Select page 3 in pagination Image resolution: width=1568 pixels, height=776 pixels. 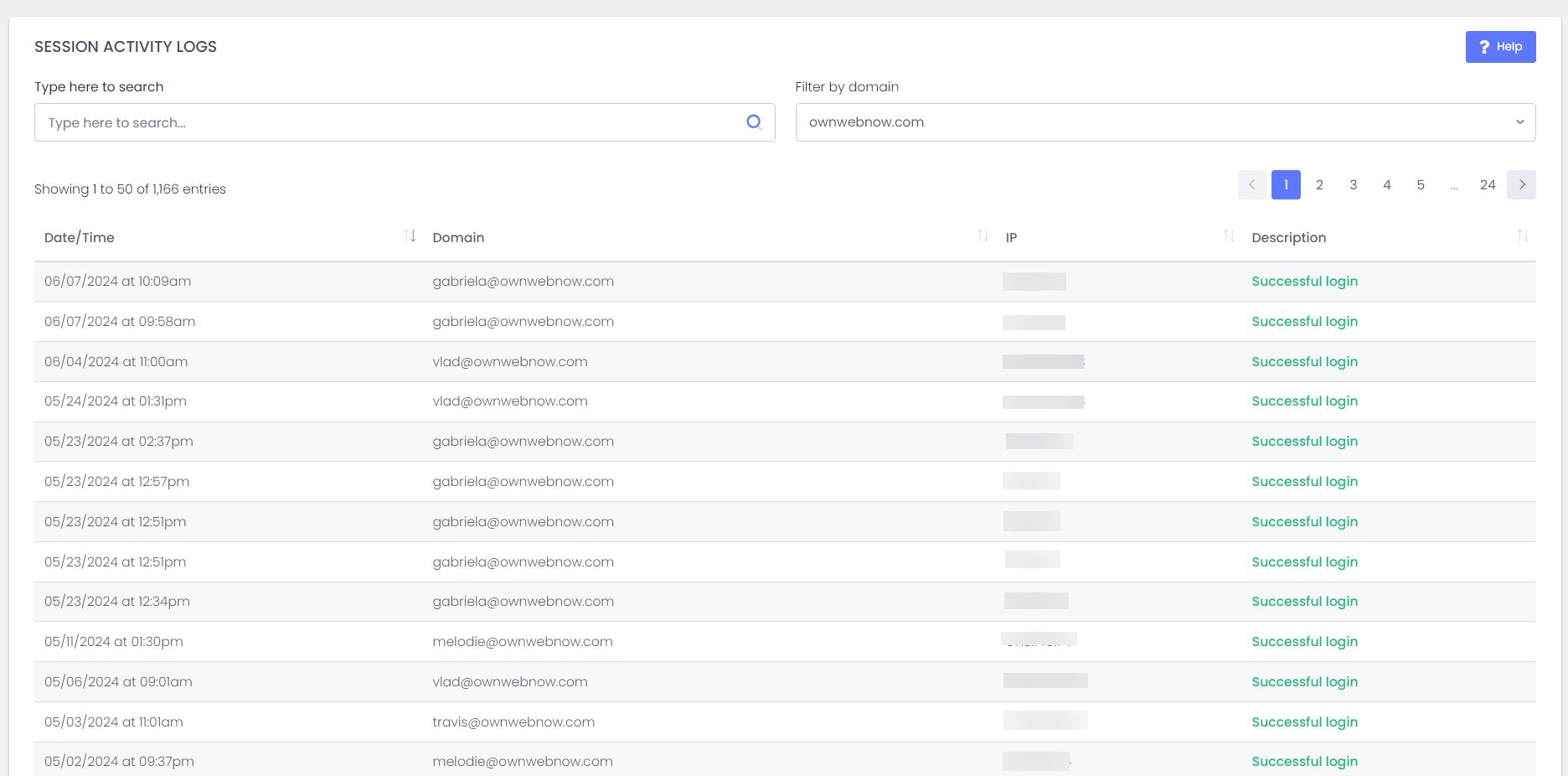click(1353, 184)
